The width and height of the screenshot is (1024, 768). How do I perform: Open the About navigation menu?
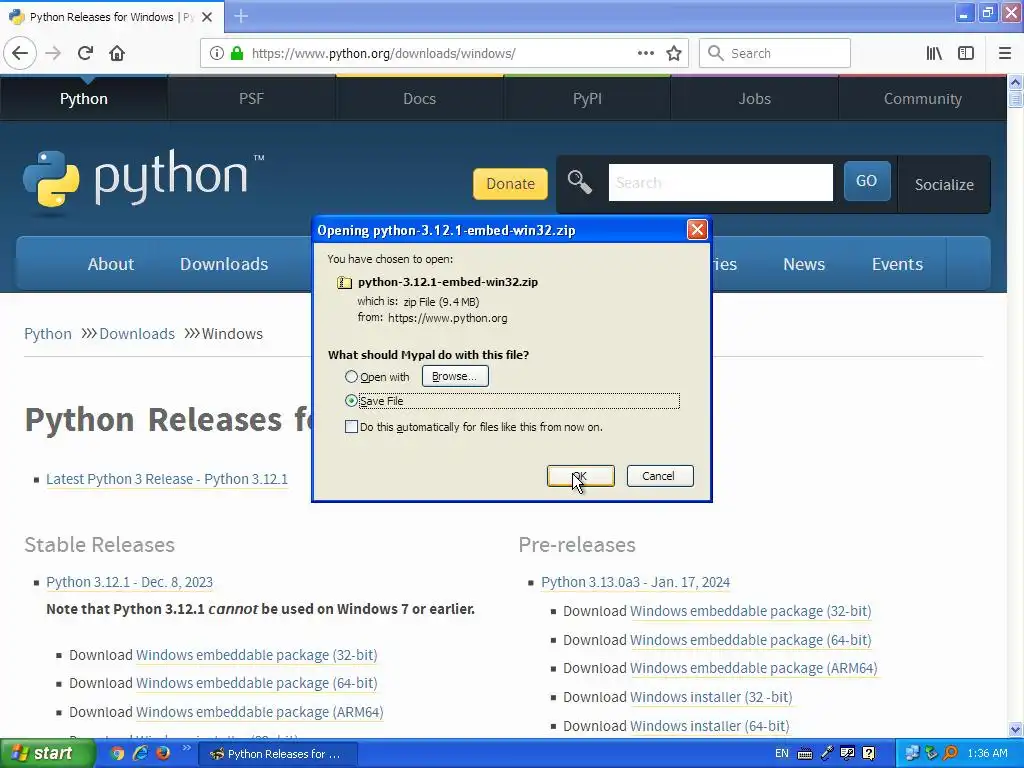click(110, 264)
